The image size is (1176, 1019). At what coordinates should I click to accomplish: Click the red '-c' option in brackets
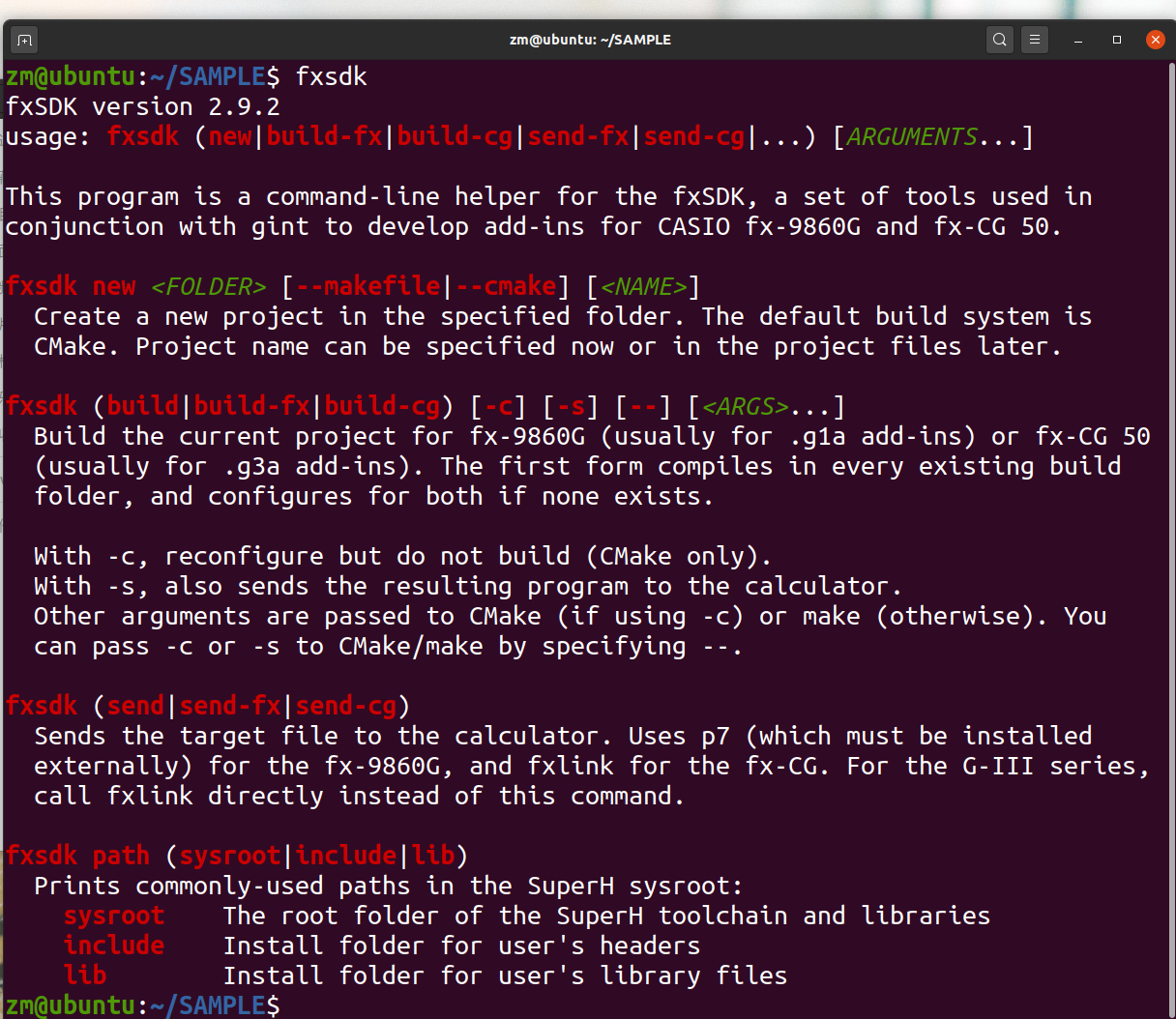coord(499,406)
